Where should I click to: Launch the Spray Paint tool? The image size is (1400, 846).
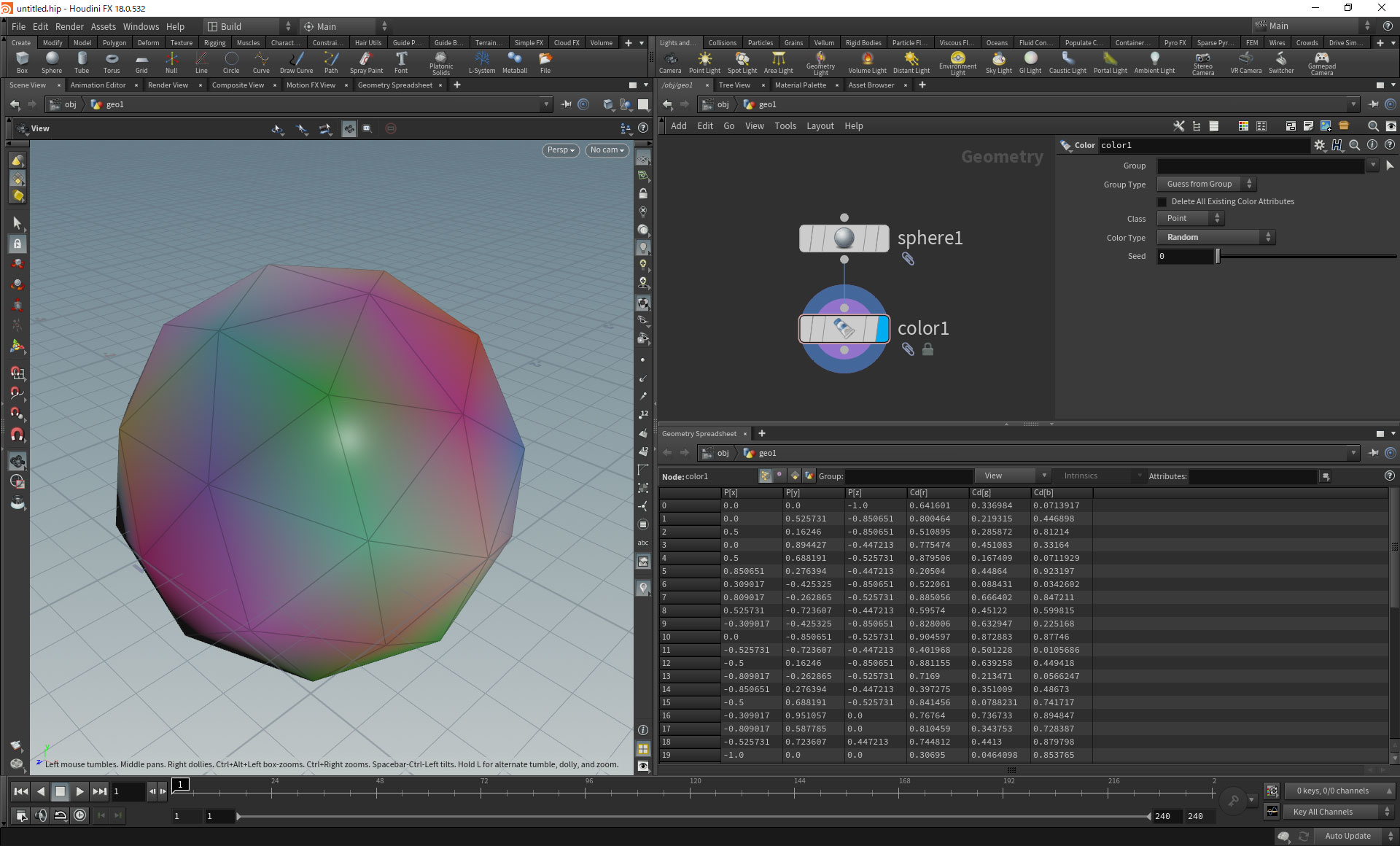[366, 62]
